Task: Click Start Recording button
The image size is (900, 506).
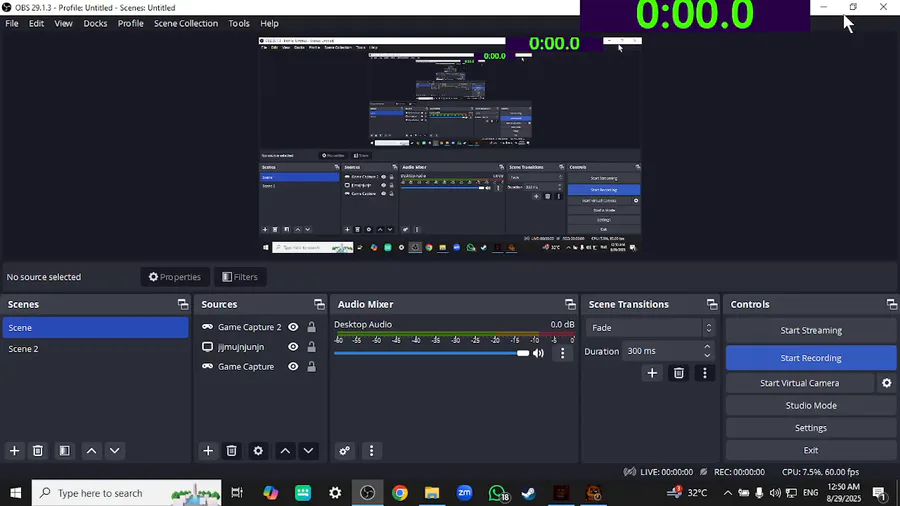Action: point(811,358)
